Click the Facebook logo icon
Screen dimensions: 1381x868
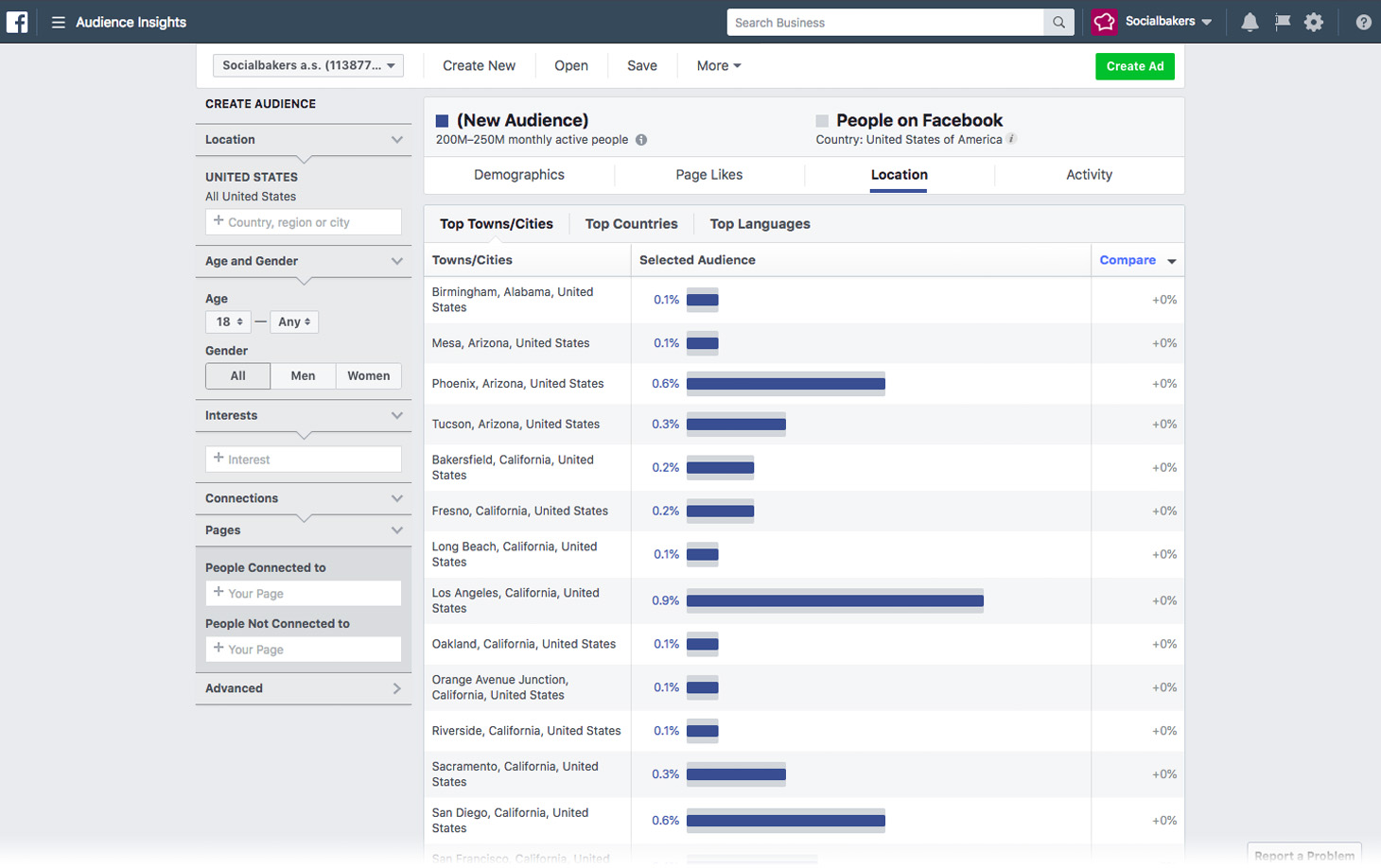(x=17, y=22)
